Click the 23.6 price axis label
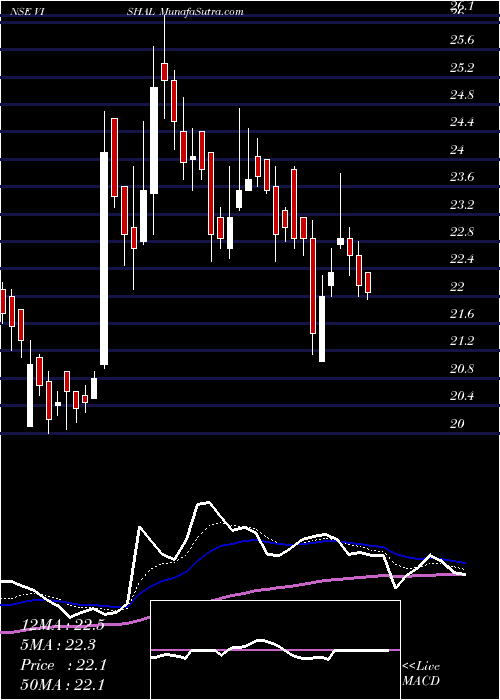This screenshot has width=500, height=700. (x=462, y=177)
